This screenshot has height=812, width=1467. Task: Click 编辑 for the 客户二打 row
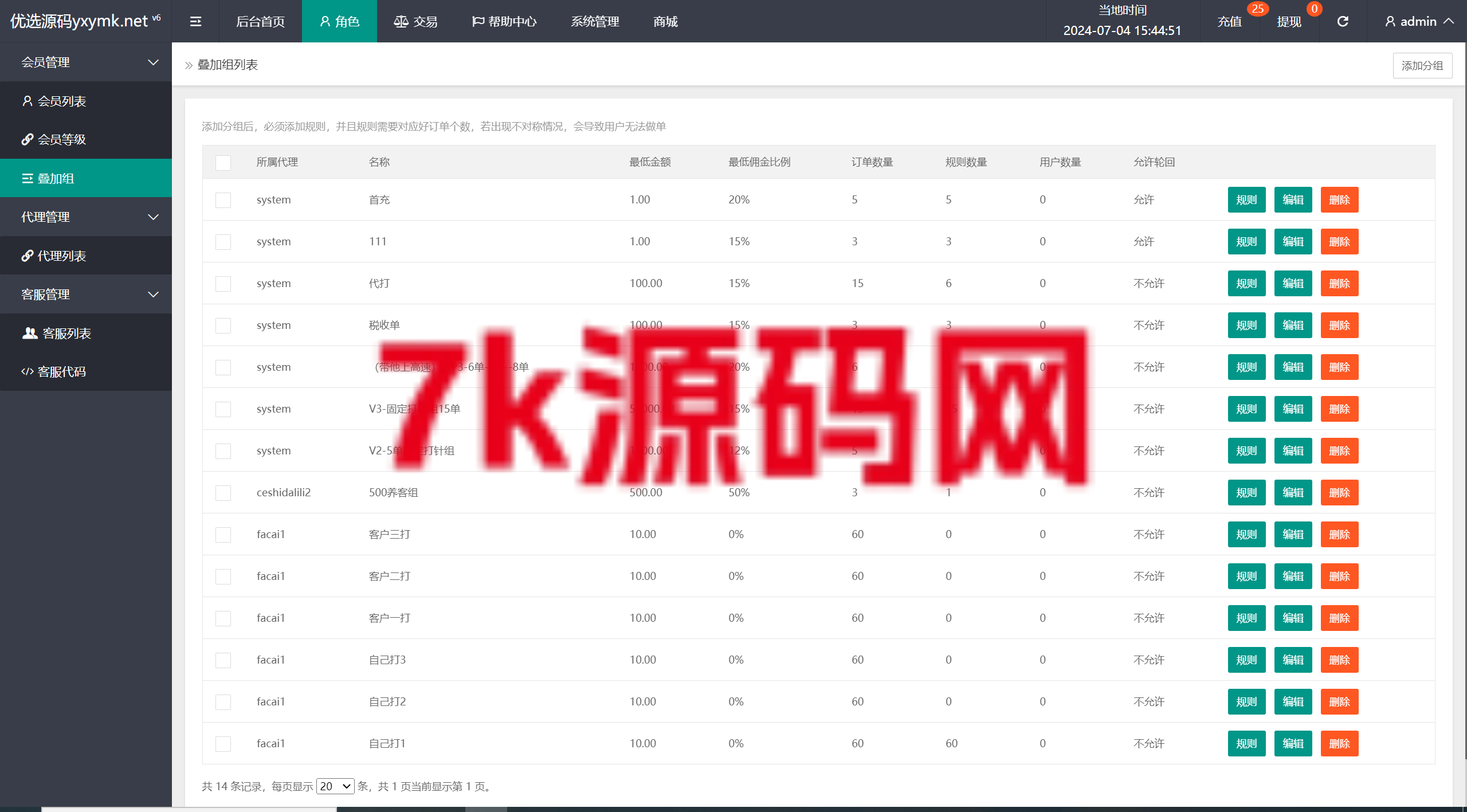[x=1293, y=576]
